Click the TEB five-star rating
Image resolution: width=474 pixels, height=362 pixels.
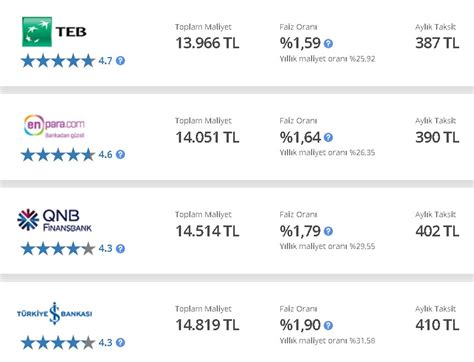58,61
